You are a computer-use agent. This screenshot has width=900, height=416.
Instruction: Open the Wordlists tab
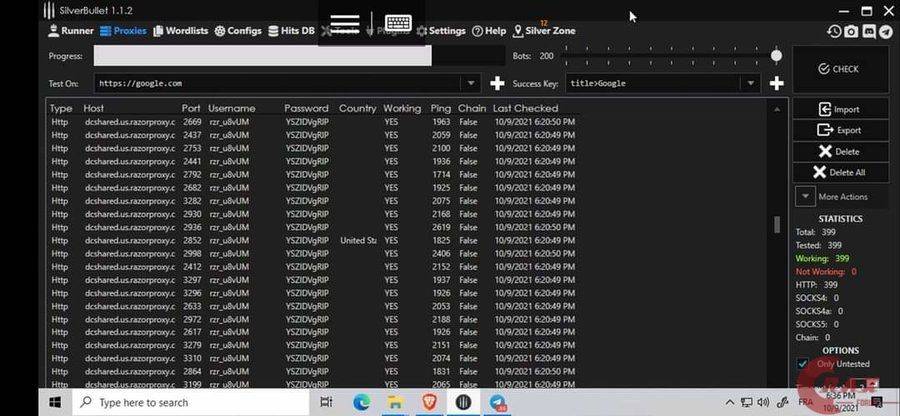click(x=180, y=31)
